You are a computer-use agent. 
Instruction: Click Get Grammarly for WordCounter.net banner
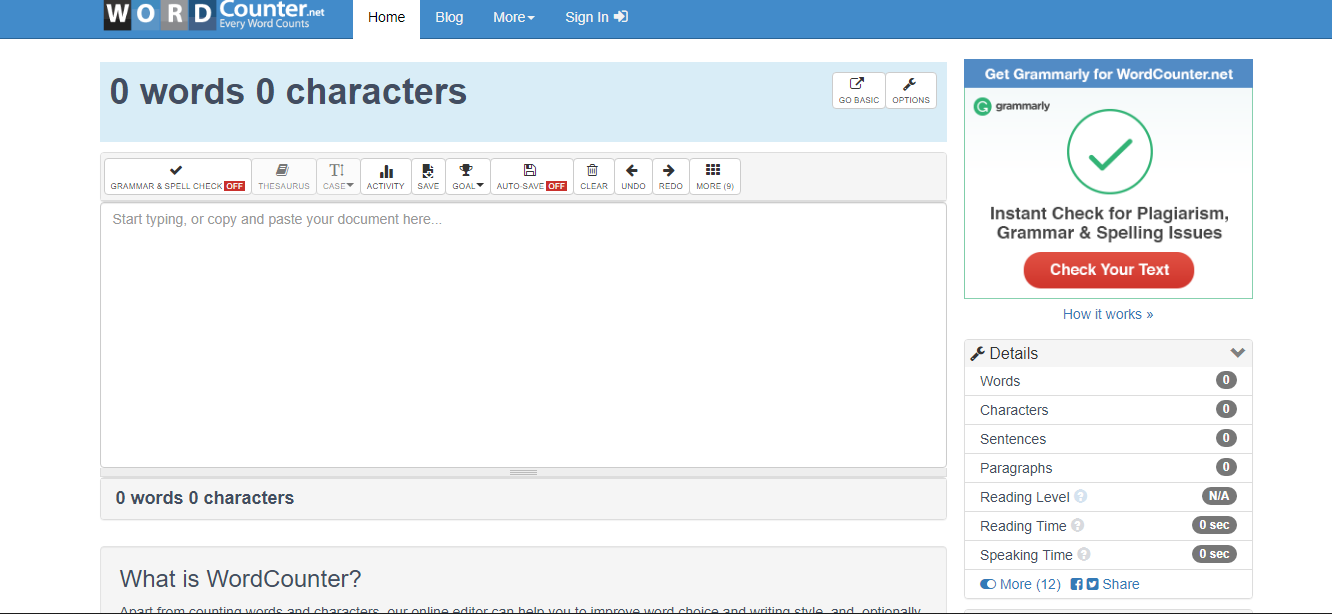[x=1108, y=74]
